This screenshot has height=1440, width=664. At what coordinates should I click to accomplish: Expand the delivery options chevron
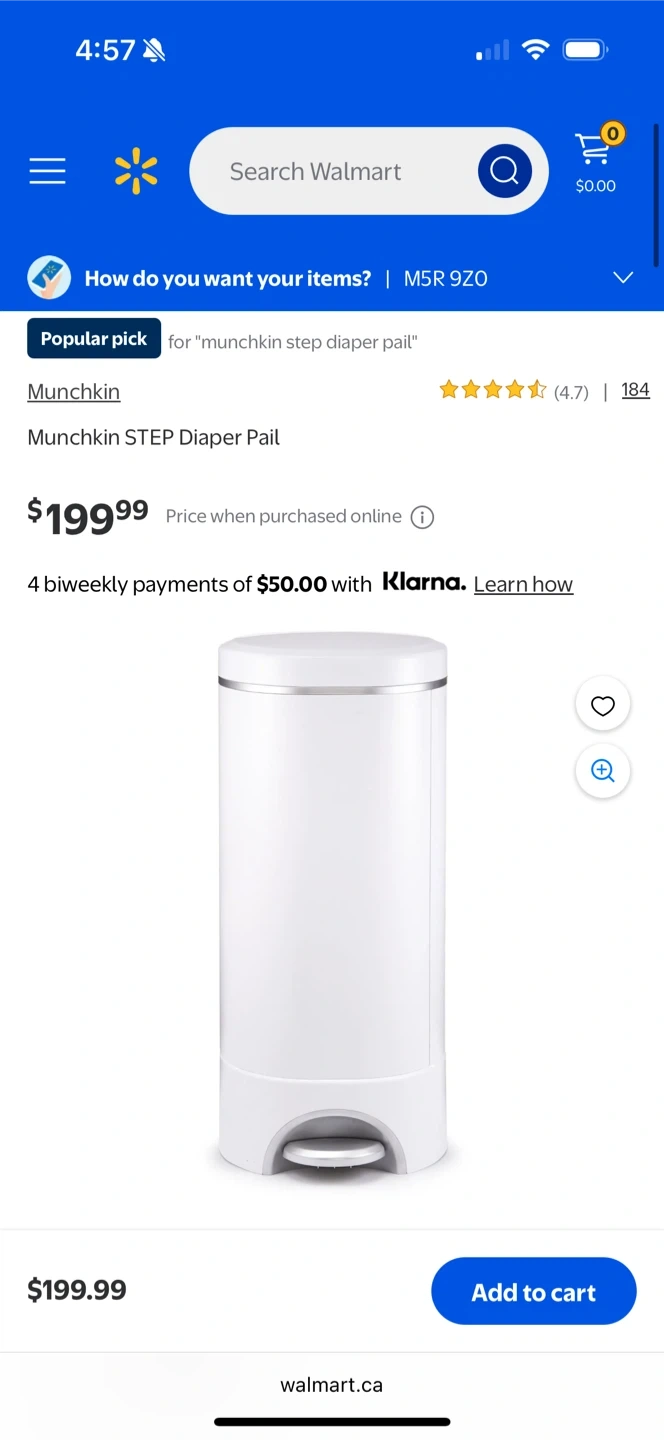point(623,278)
